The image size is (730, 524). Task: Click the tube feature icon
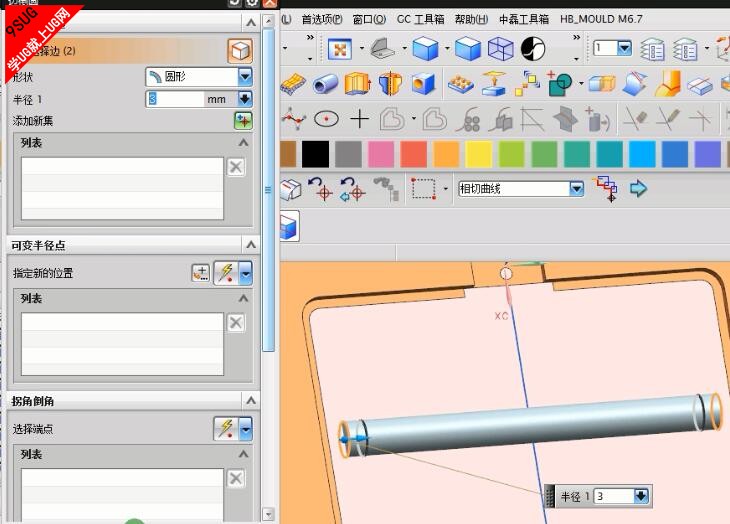tap(325, 85)
